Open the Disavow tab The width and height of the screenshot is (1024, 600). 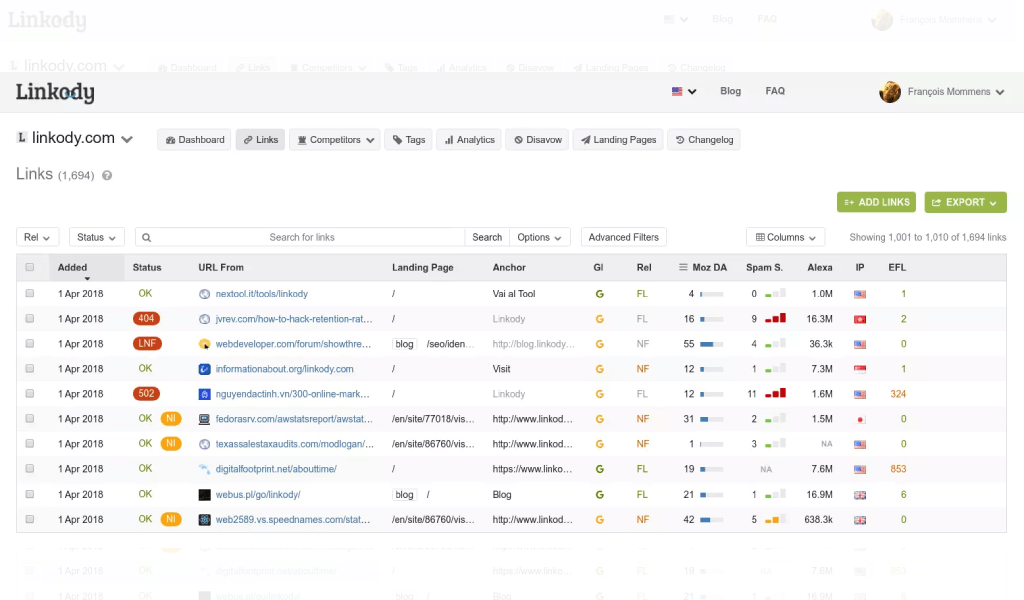click(x=537, y=140)
